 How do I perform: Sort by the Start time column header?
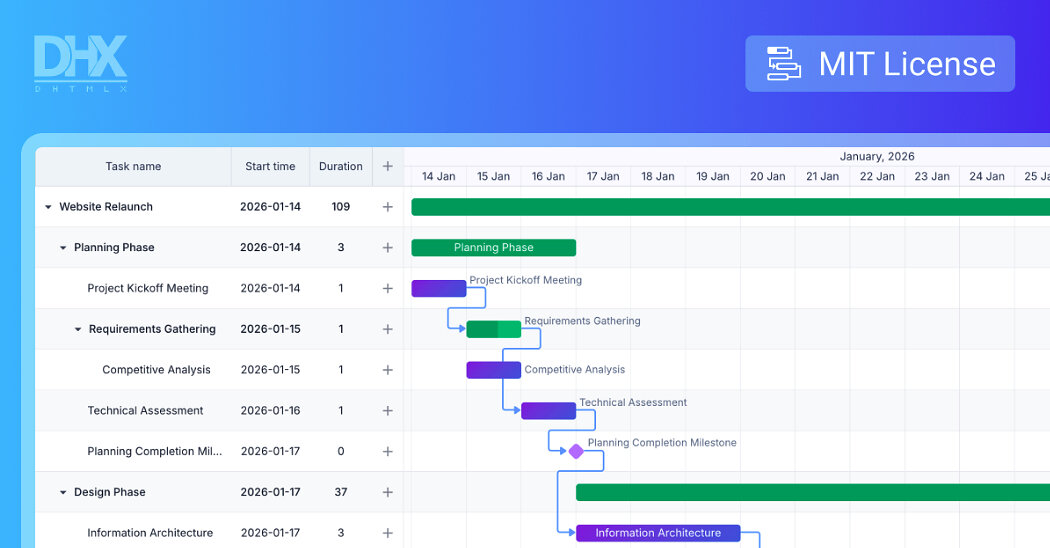pos(270,166)
